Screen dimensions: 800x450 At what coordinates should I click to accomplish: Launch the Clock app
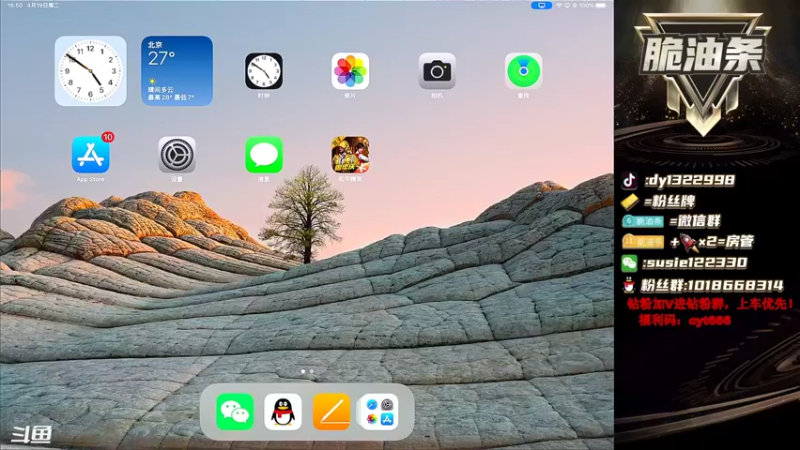[264, 71]
